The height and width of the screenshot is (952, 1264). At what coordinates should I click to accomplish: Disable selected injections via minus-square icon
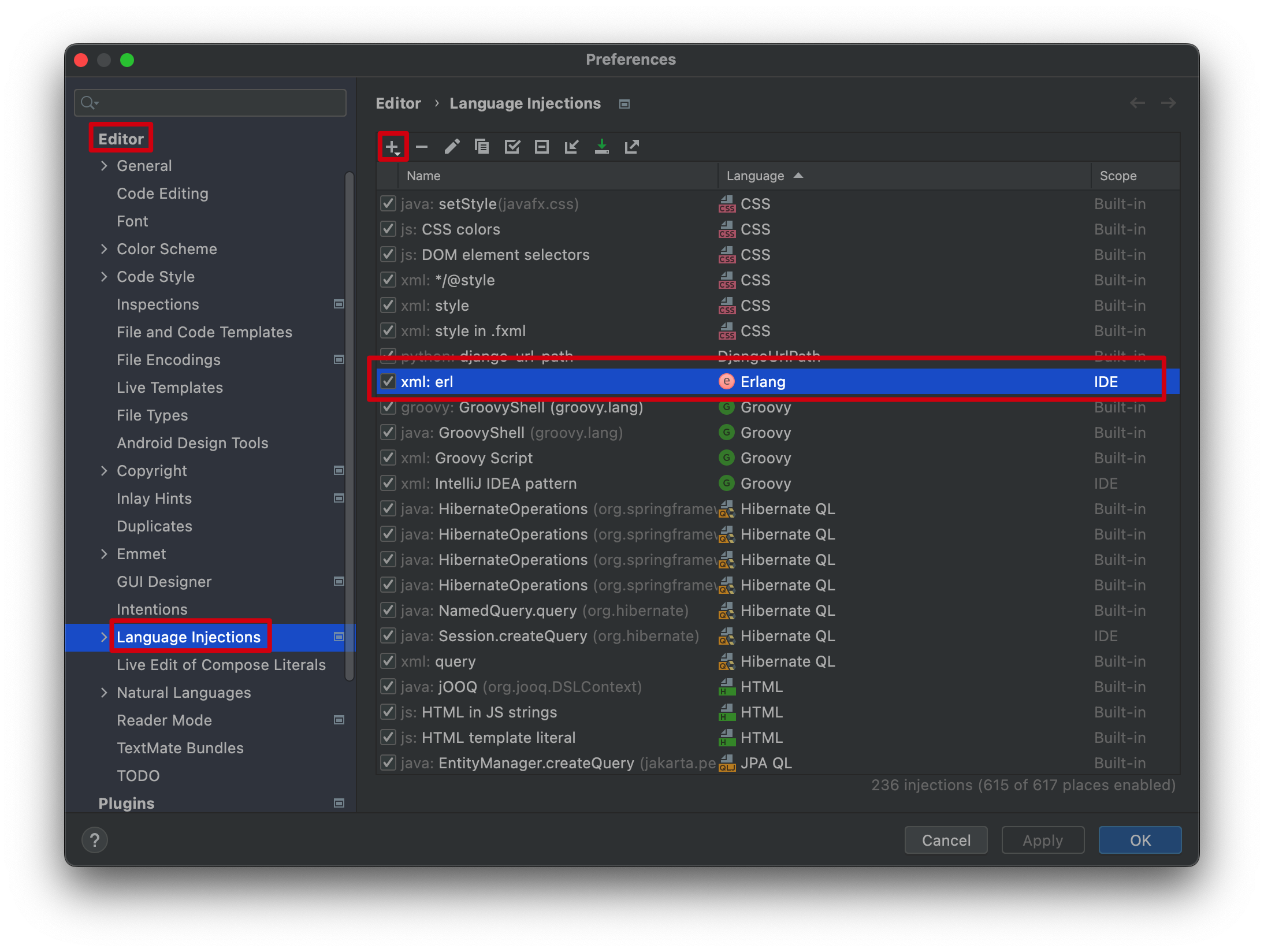[x=541, y=146]
